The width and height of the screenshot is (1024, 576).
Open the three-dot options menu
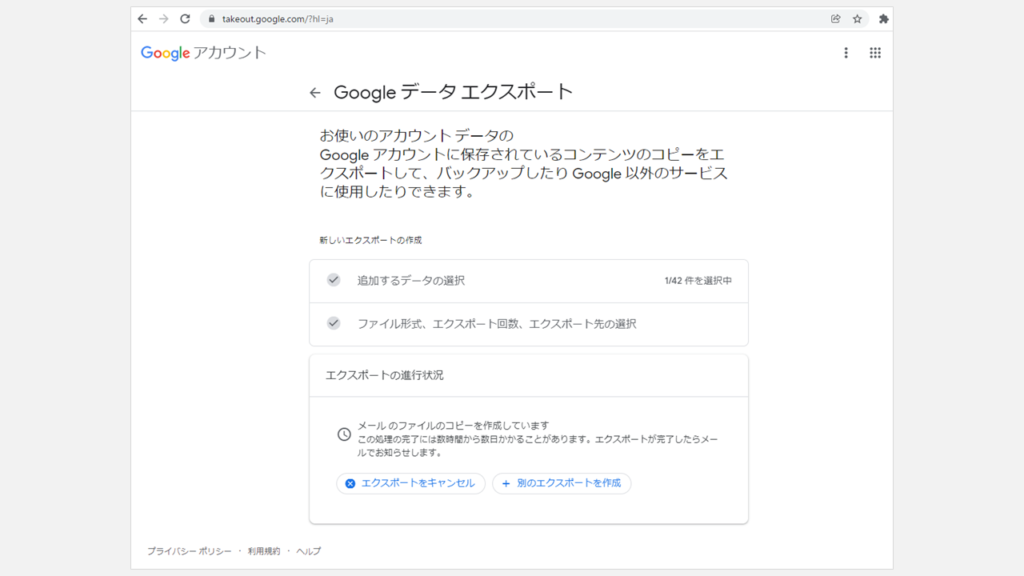[x=846, y=53]
